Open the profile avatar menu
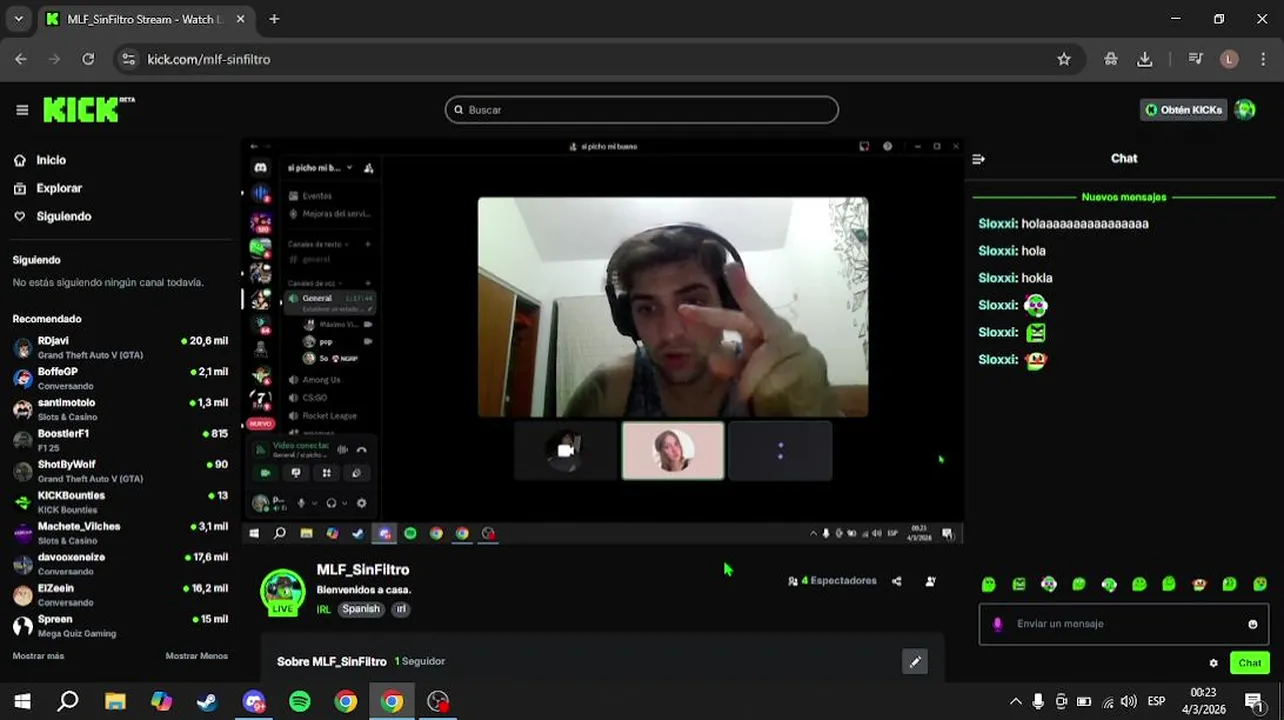 [1245, 110]
